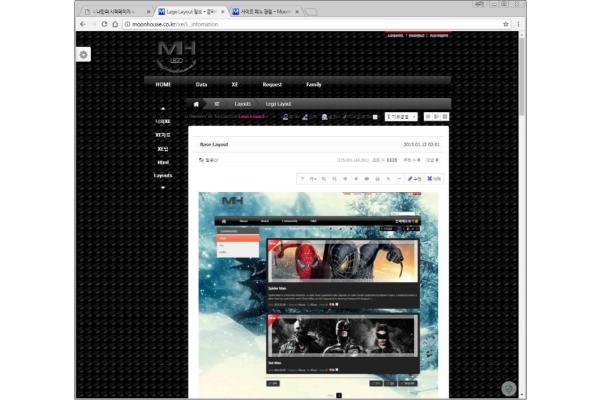Open the dropdown above the post
The image size is (600, 400).
pos(401,117)
